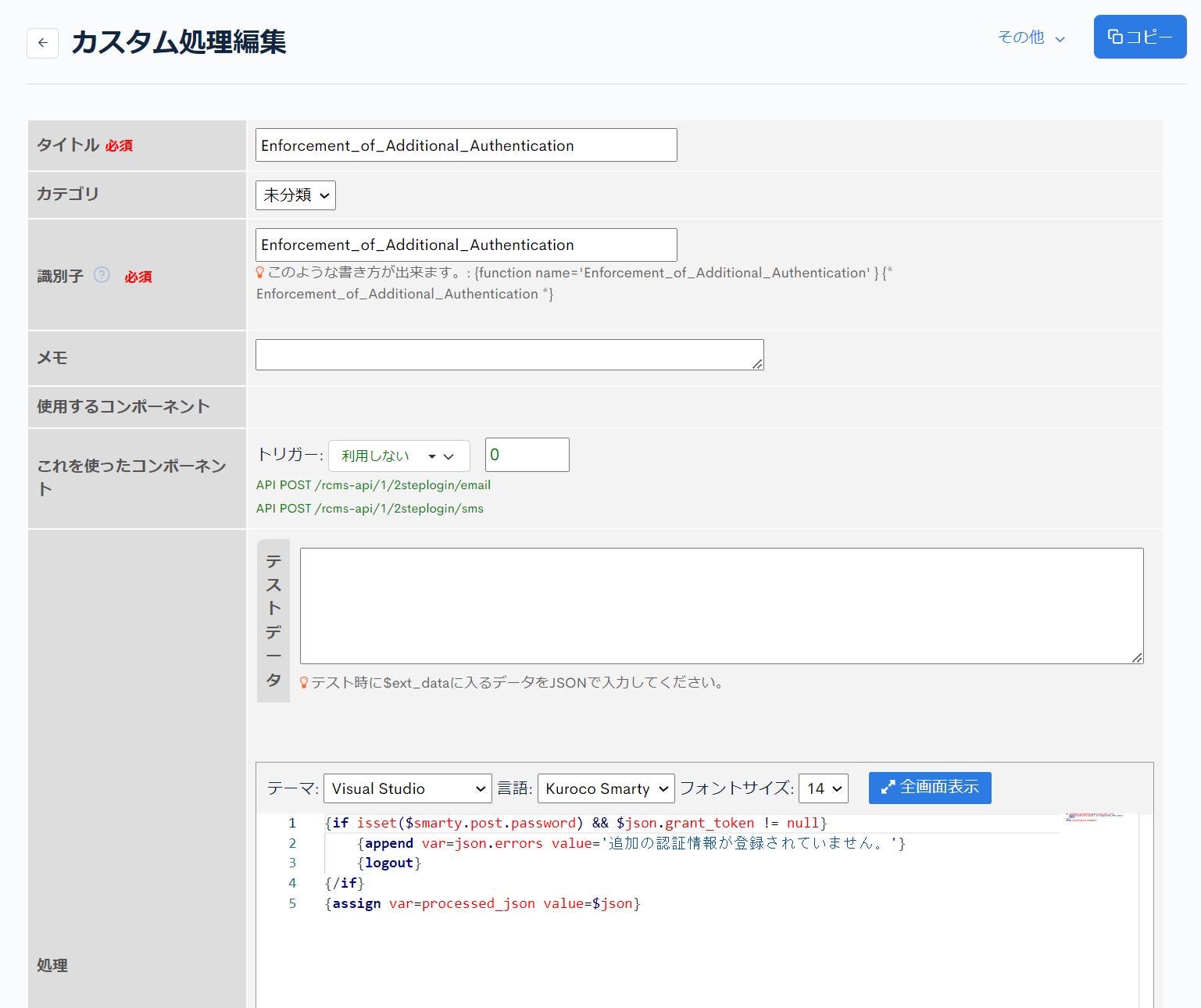Open the トリガー dropdown showing 利用しない
This screenshot has width=1201, height=1008.
(399, 456)
